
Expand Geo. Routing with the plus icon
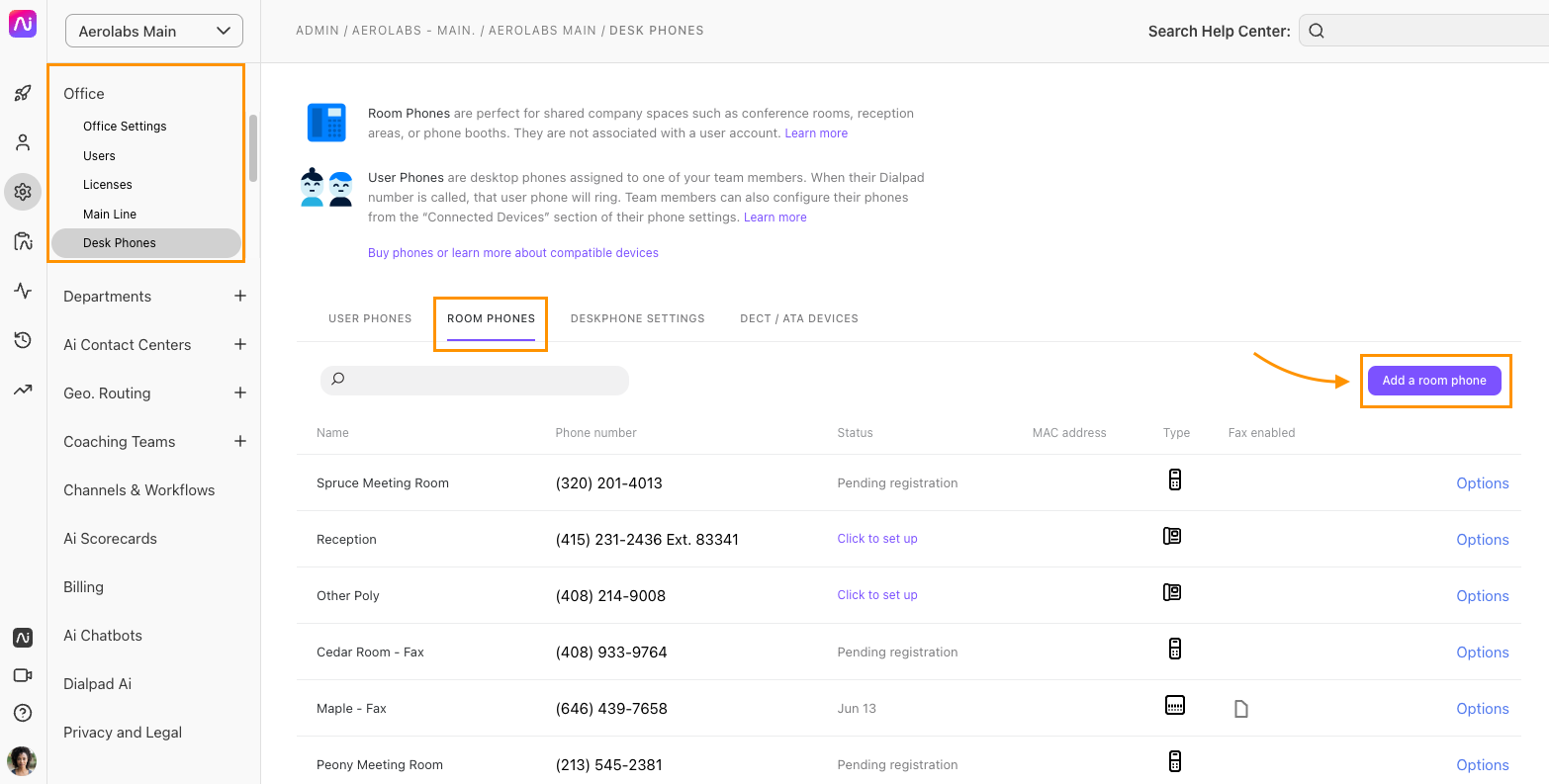pos(240,392)
